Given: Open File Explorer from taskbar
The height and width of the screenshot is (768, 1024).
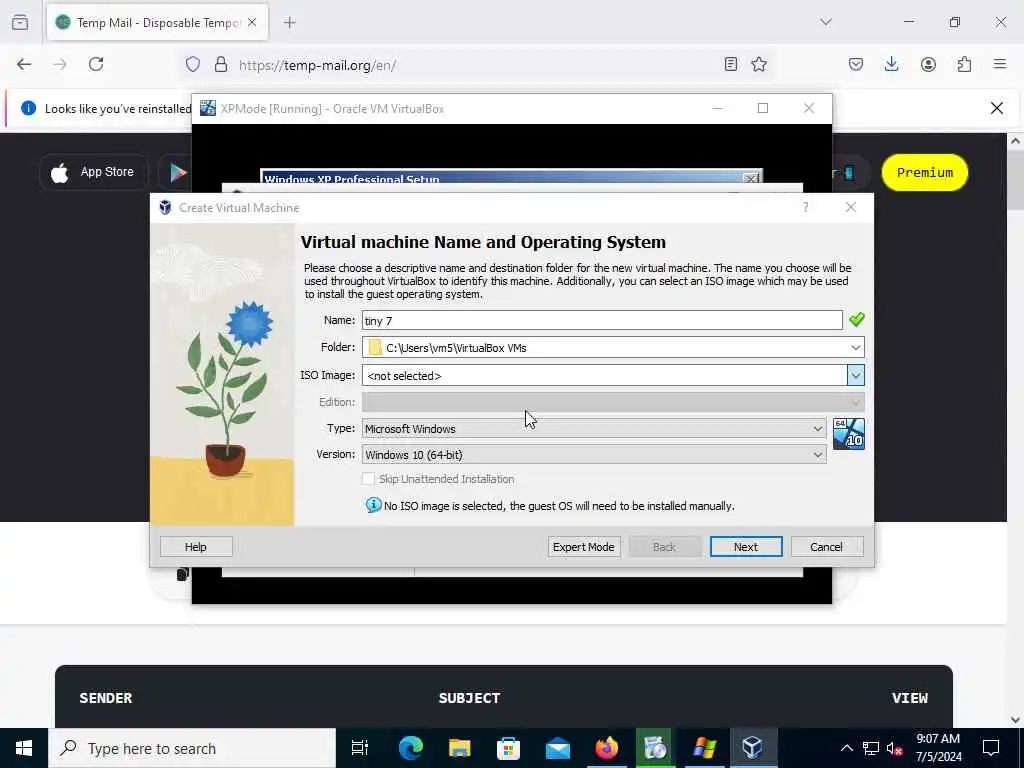Looking at the screenshot, I should click(x=460, y=748).
